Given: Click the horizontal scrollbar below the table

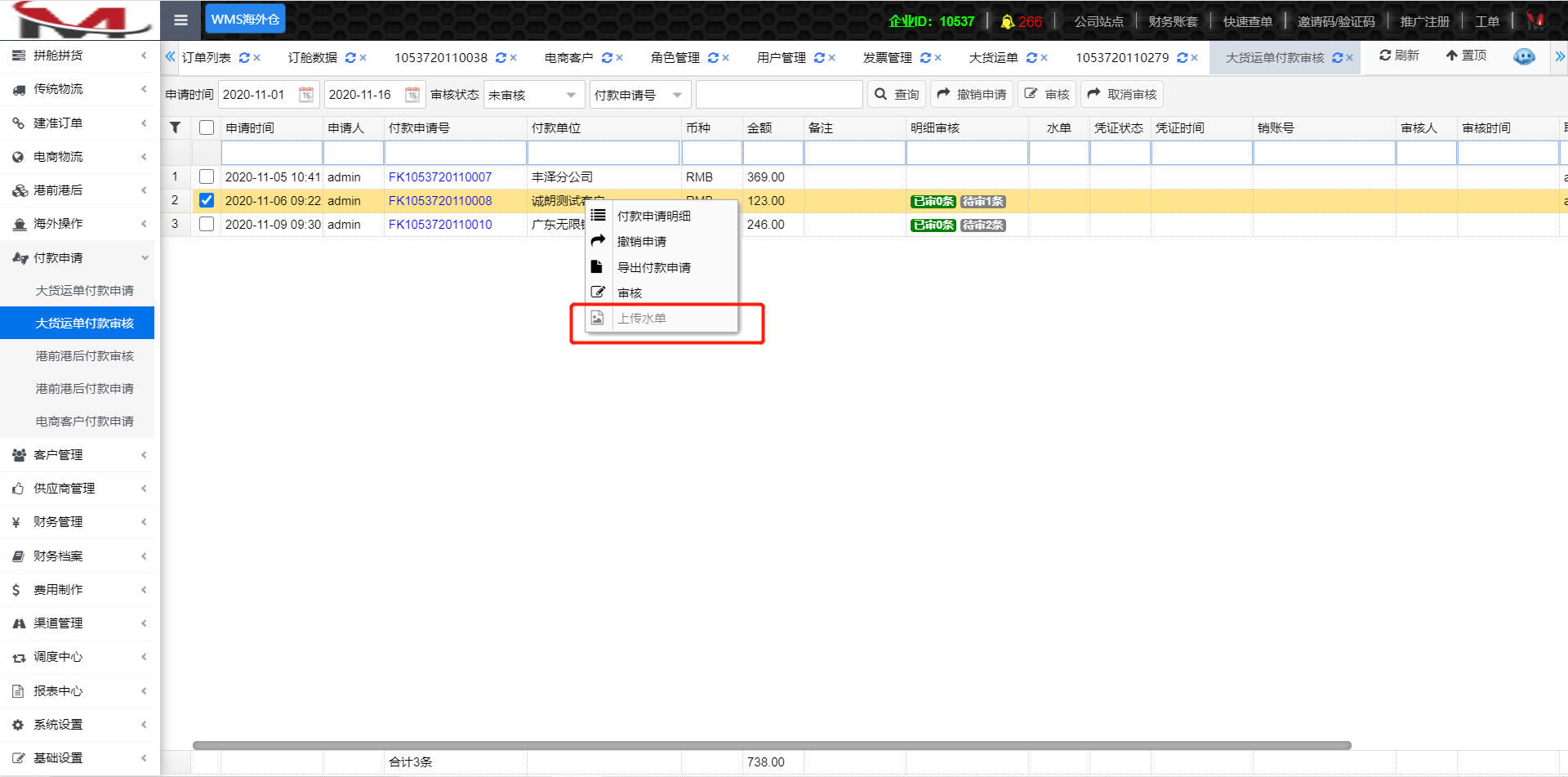Looking at the screenshot, I should pyautogui.click(x=772, y=745).
